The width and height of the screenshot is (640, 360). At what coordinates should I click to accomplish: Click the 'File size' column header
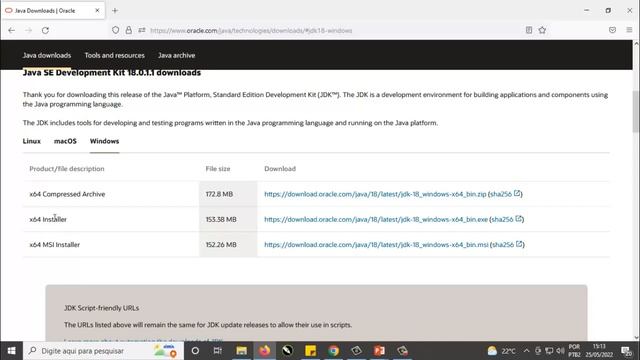pos(218,169)
